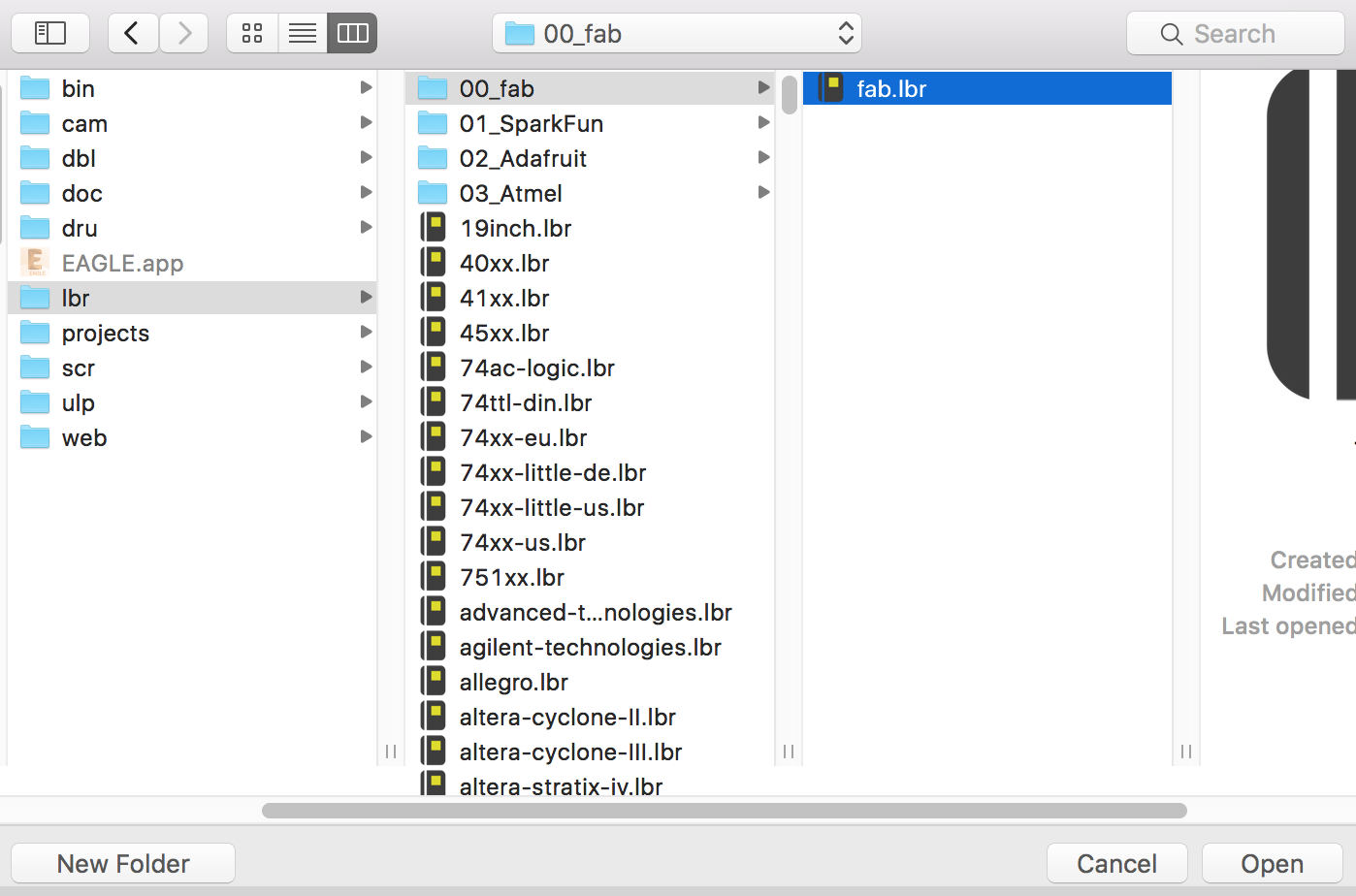Viewport: 1356px width, 896px height.
Task: Expand the 01_SparkFun folder disclosure arrow
Action: (x=763, y=122)
